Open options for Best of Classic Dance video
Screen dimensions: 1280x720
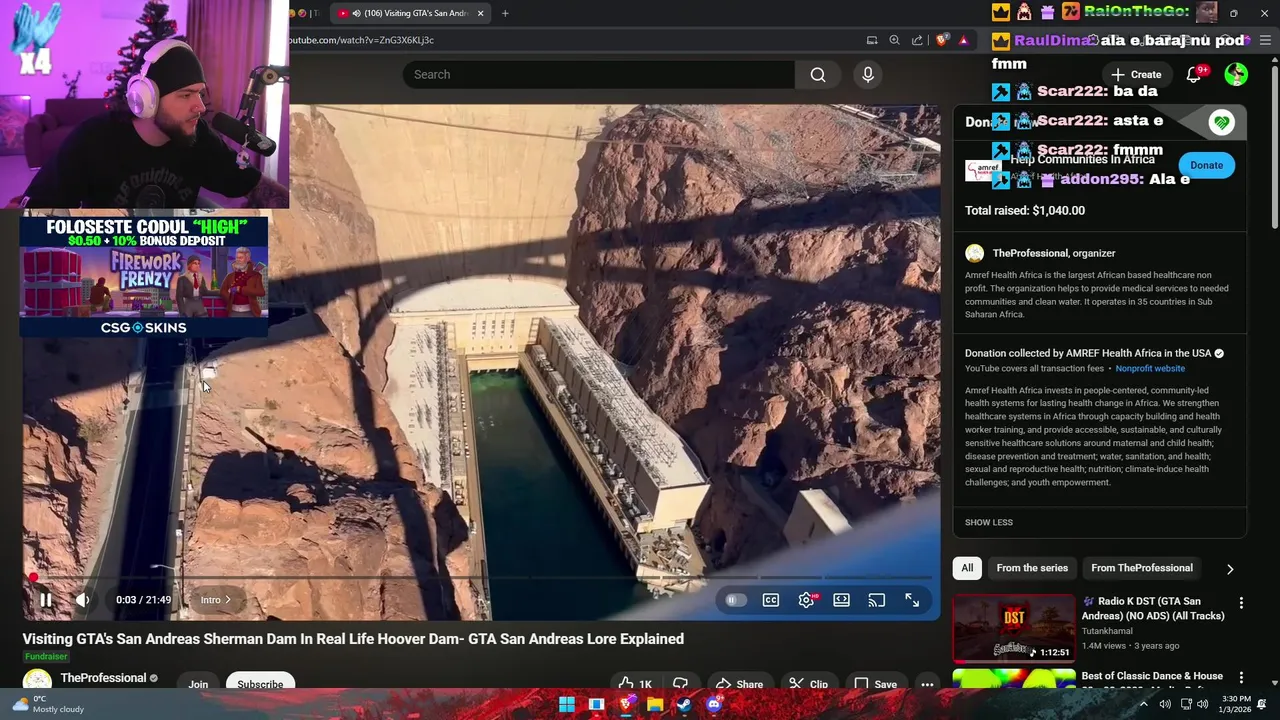[x=1241, y=677]
